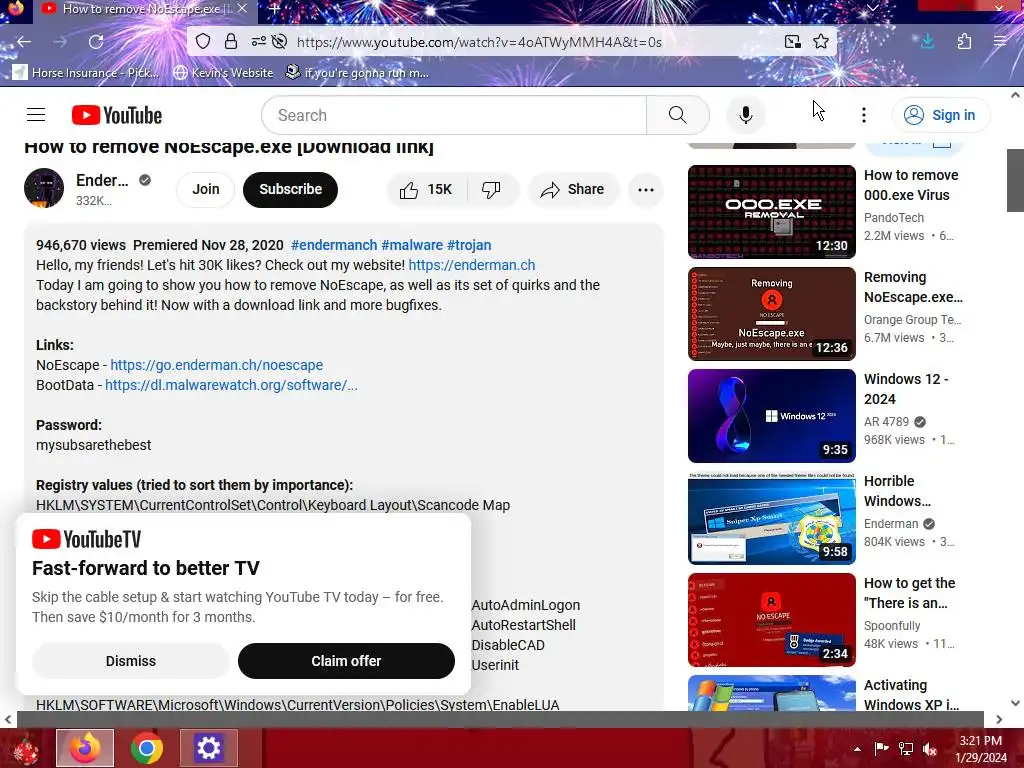Close the YouTube browser tab
The width and height of the screenshot is (1024, 768).
pos(242,8)
